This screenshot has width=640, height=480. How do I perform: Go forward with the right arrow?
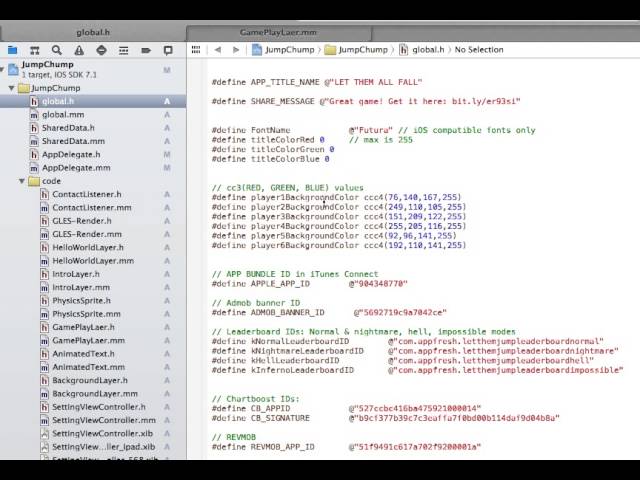[x=236, y=50]
